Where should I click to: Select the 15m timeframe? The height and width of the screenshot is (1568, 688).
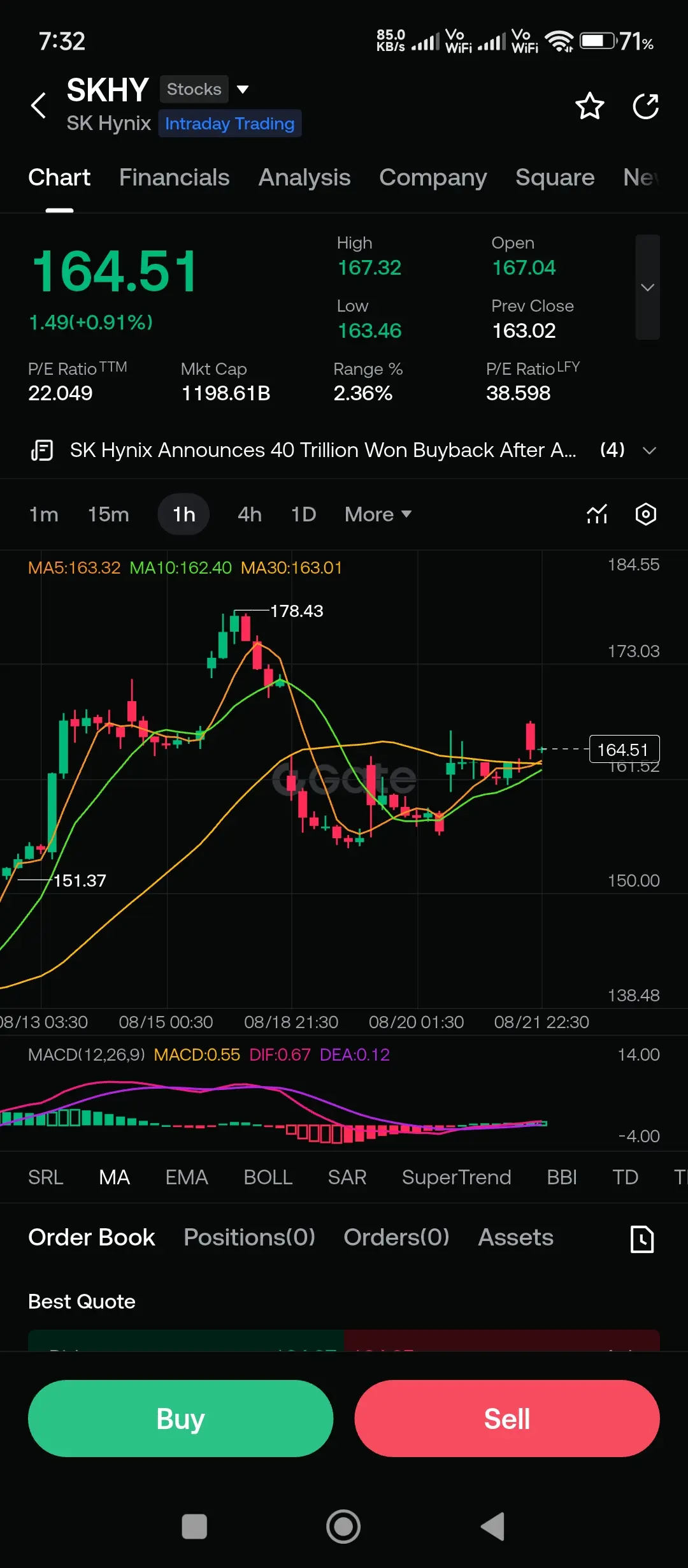(x=108, y=514)
